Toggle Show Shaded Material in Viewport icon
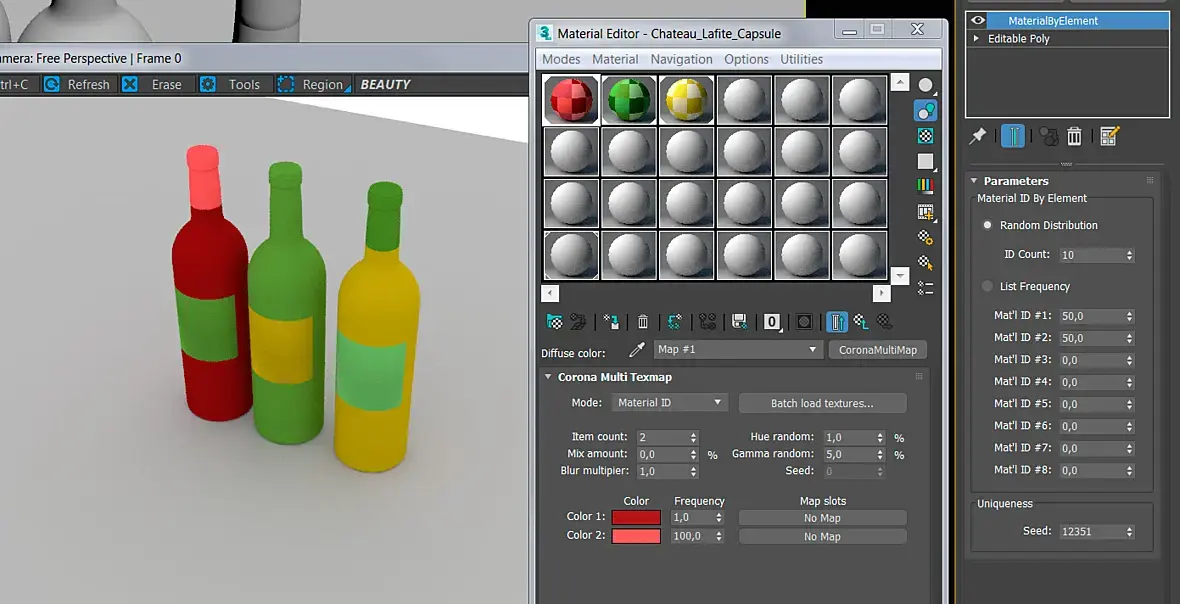The image size is (1180, 604). click(x=804, y=322)
